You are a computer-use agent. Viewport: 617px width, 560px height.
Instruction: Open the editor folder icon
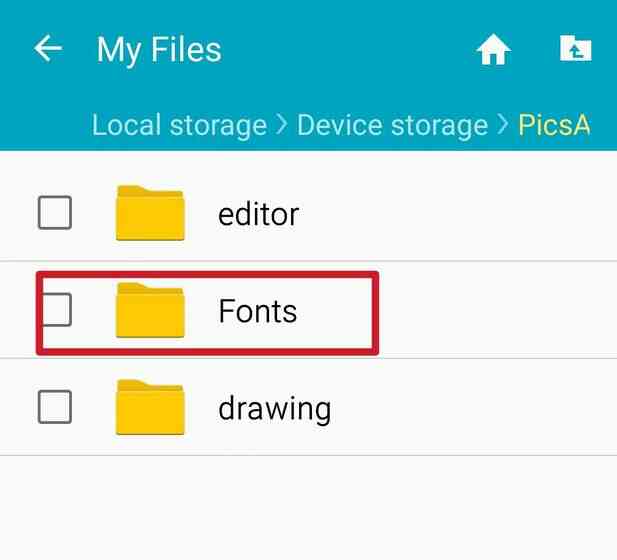pyautogui.click(x=150, y=213)
